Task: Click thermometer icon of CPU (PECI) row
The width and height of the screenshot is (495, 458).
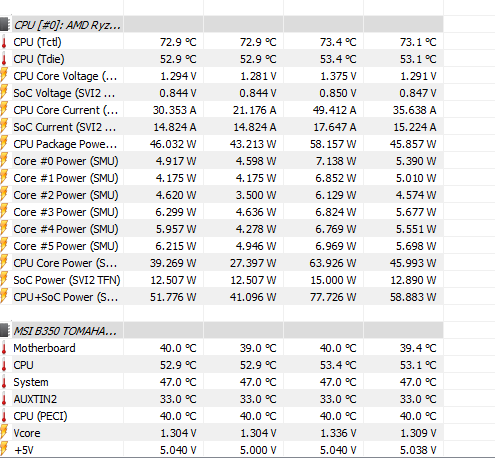Action: (x=4, y=416)
